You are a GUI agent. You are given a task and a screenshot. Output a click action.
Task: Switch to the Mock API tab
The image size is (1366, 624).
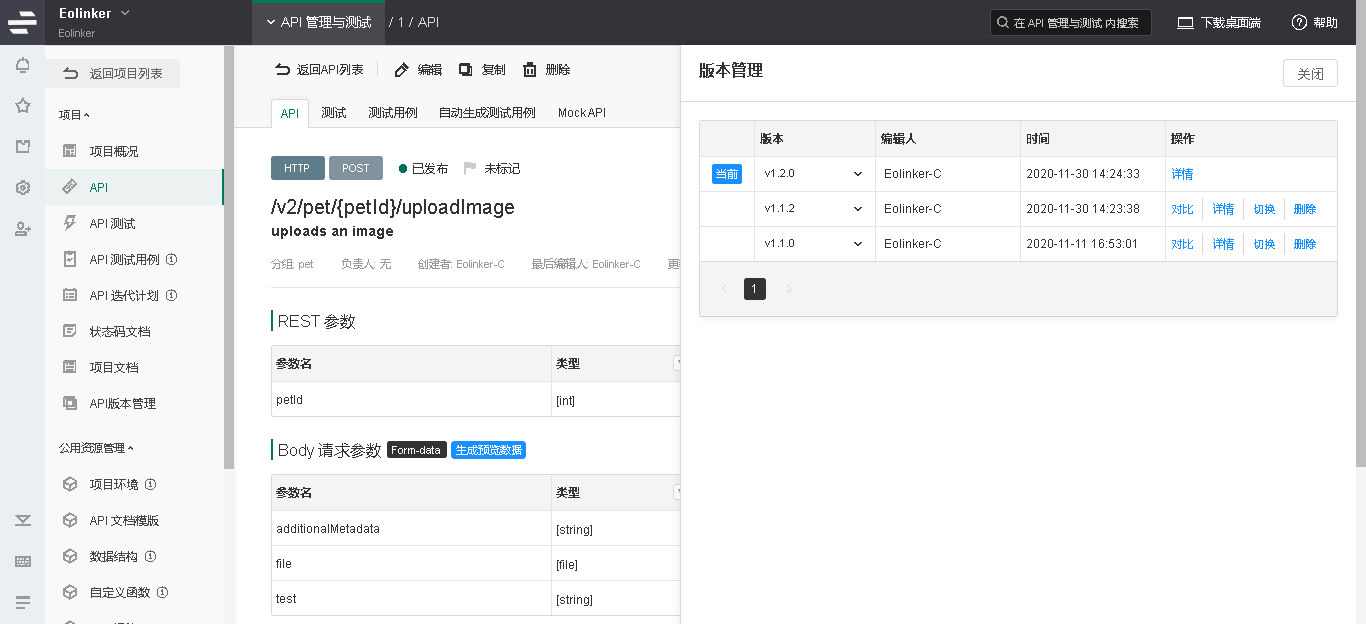(x=581, y=113)
